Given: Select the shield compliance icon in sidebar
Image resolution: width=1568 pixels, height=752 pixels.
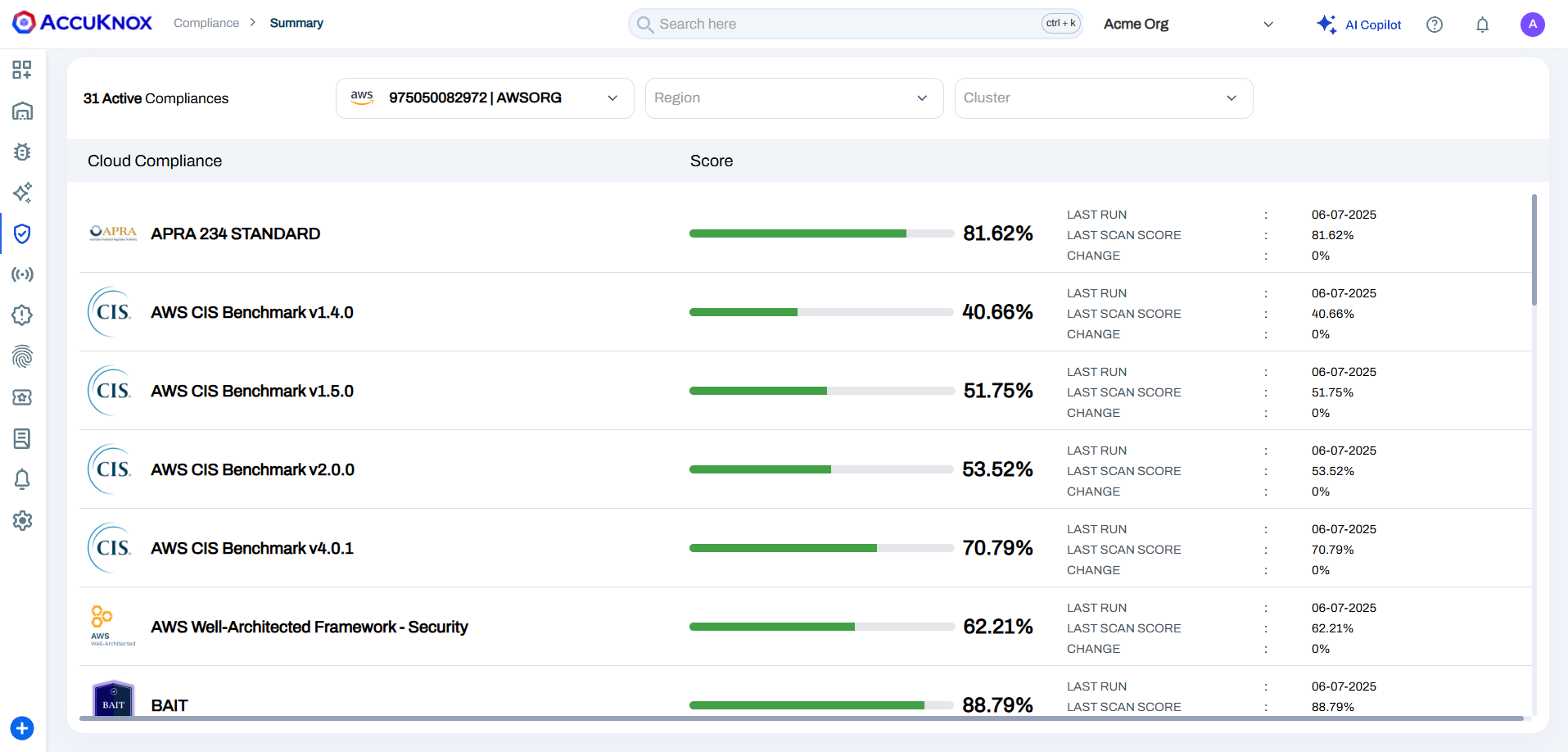Looking at the screenshot, I should [x=22, y=234].
